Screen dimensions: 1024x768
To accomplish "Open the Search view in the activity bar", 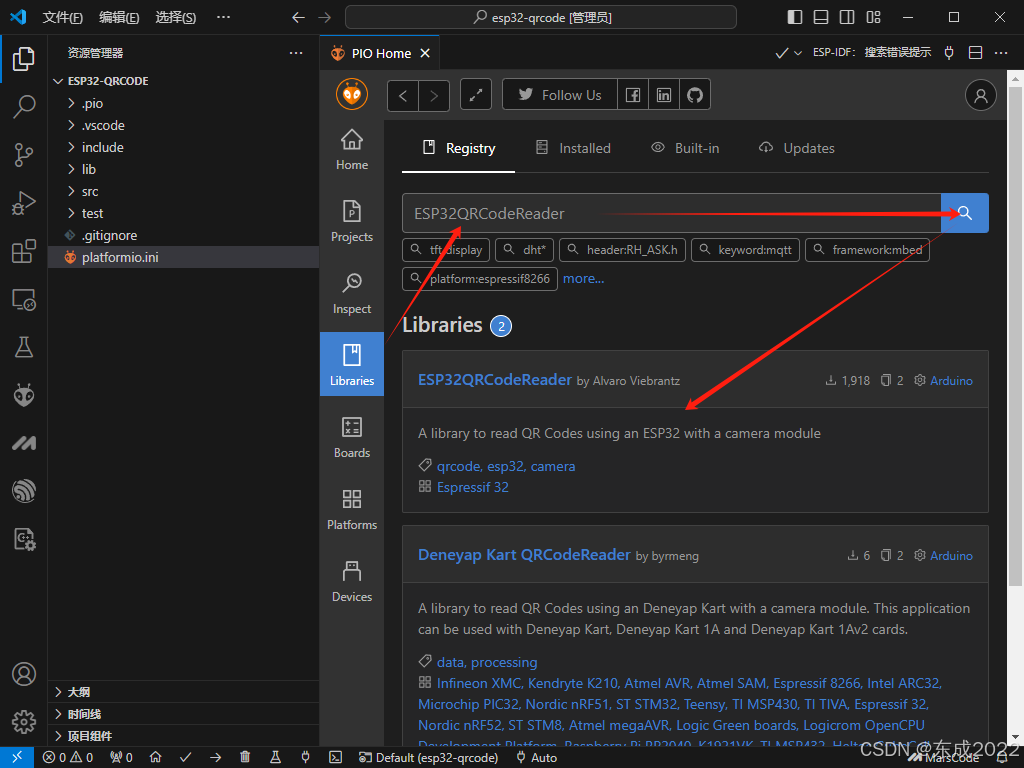I will point(24,106).
